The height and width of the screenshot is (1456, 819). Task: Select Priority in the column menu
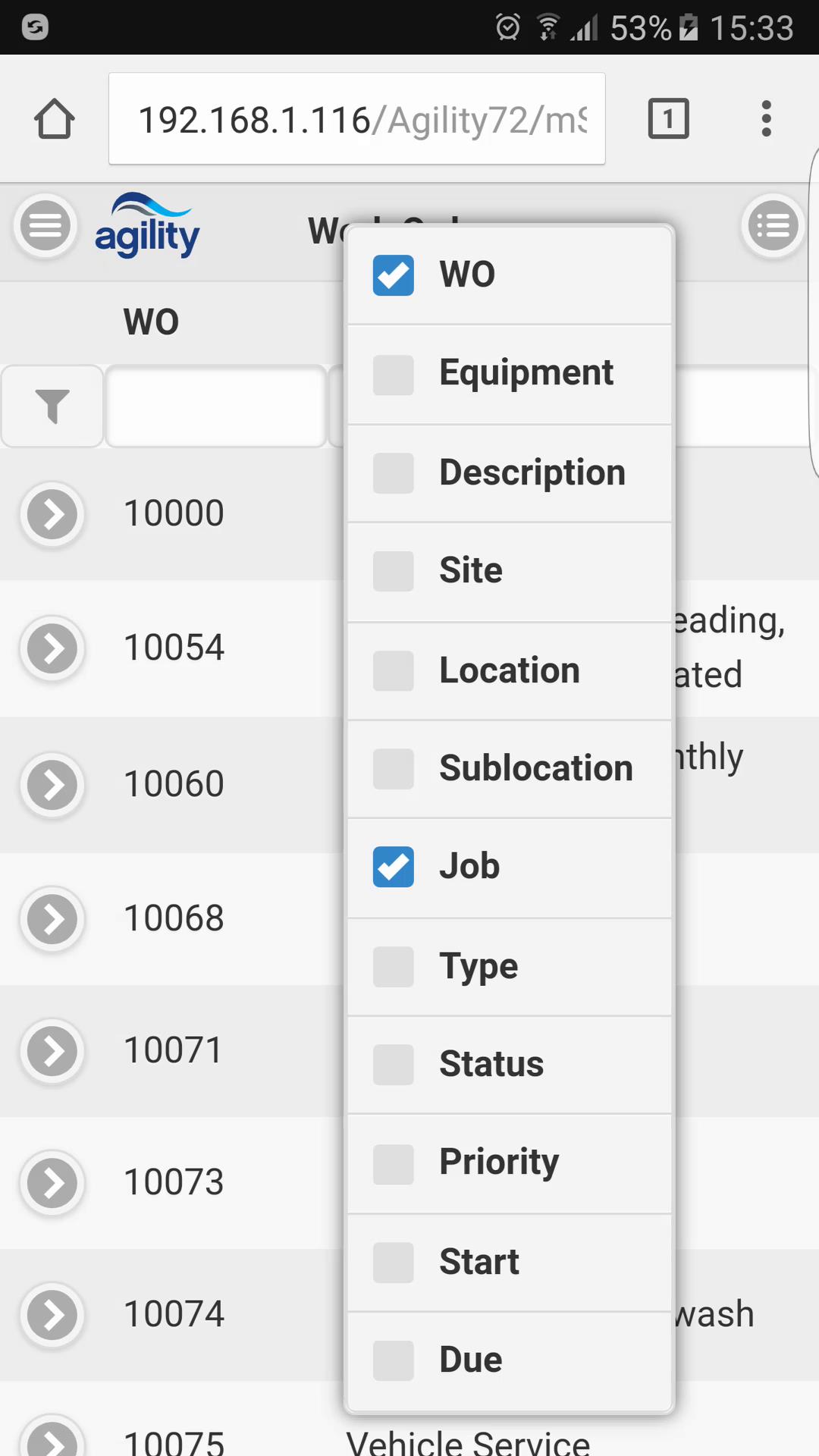tap(499, 1163)
